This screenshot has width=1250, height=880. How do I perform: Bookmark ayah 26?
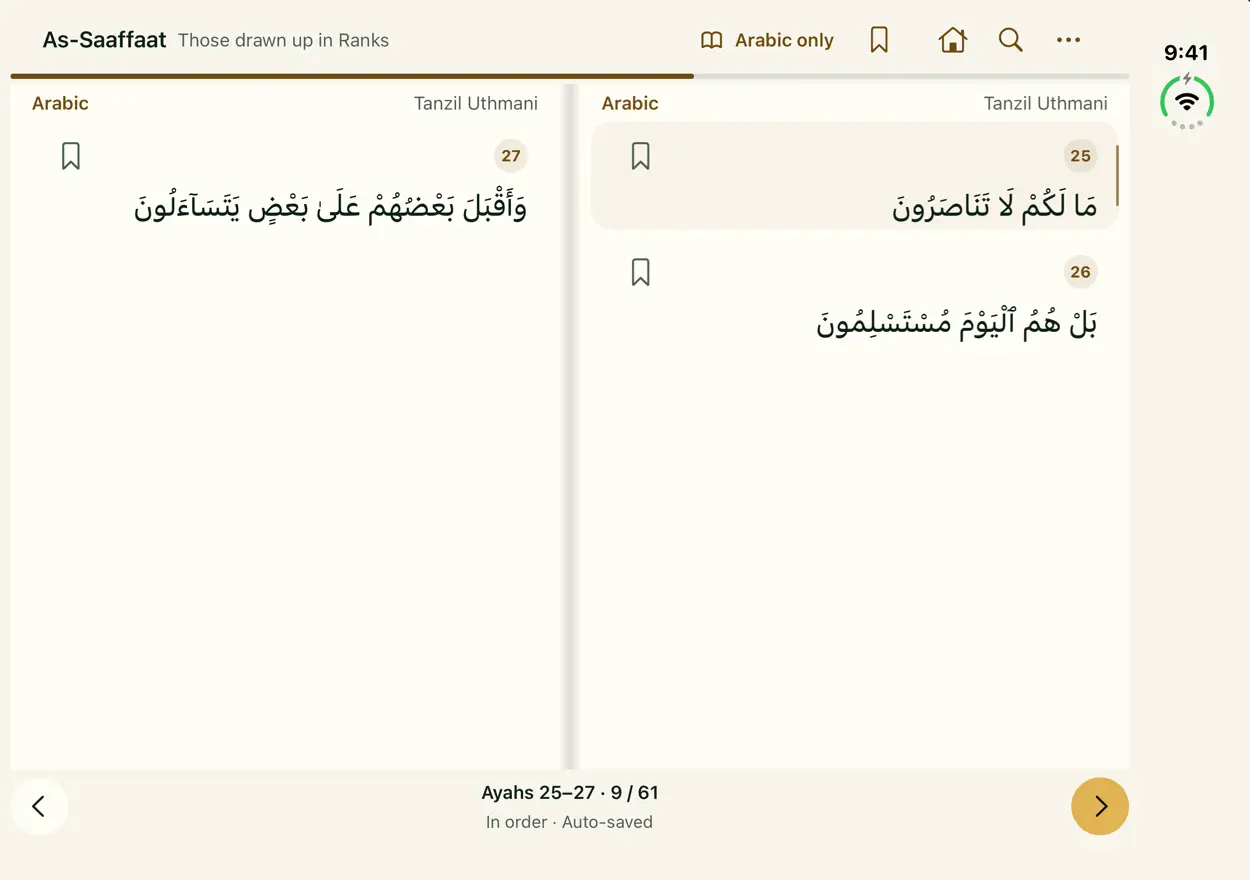click(x=641, y=272)
